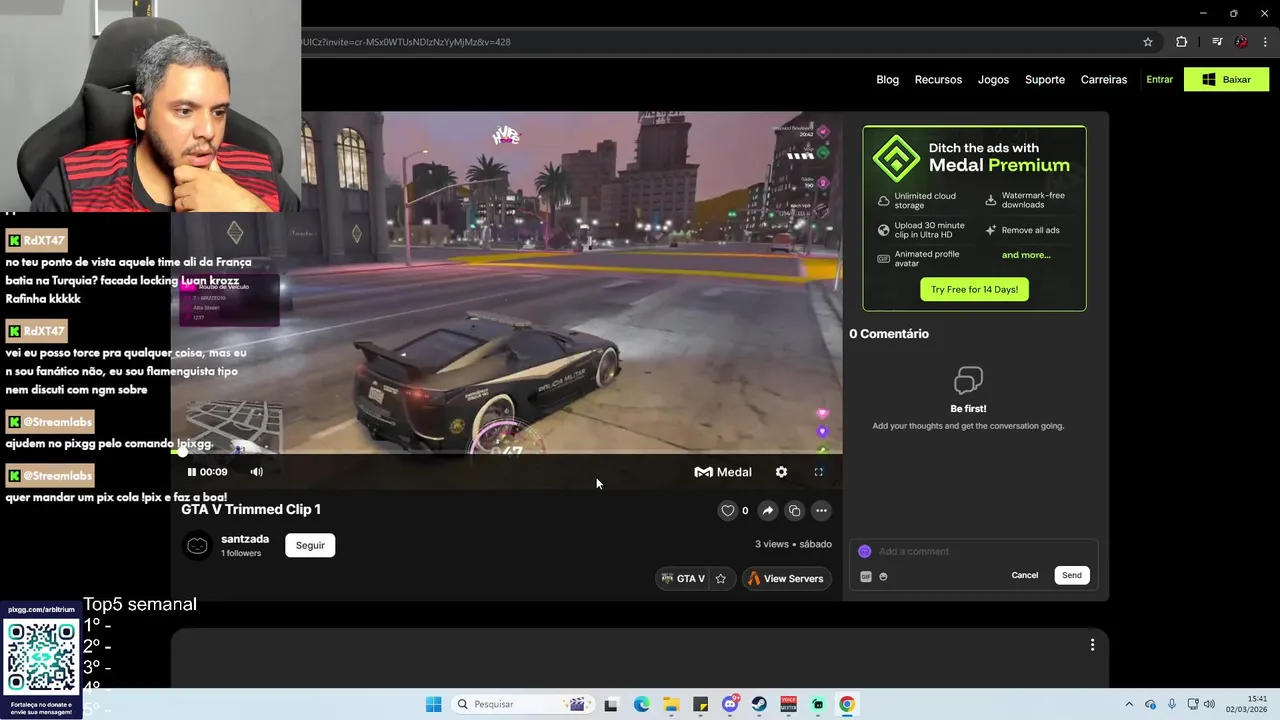
Task: Open the Suporte nav item
Action: pos(1045,80)
